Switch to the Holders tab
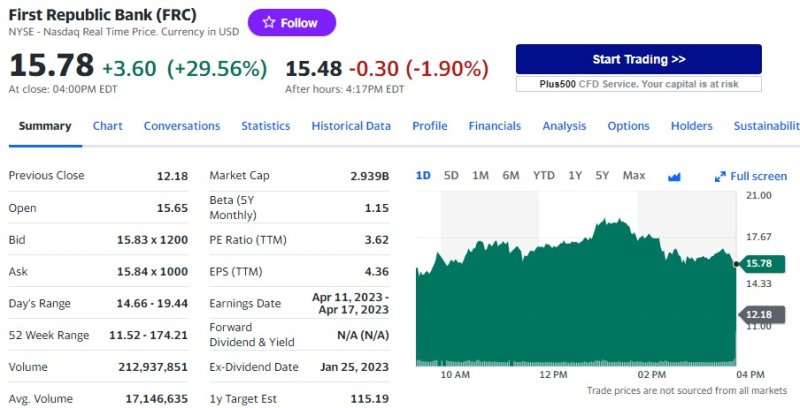800x408 pixels. click(692, 126)
